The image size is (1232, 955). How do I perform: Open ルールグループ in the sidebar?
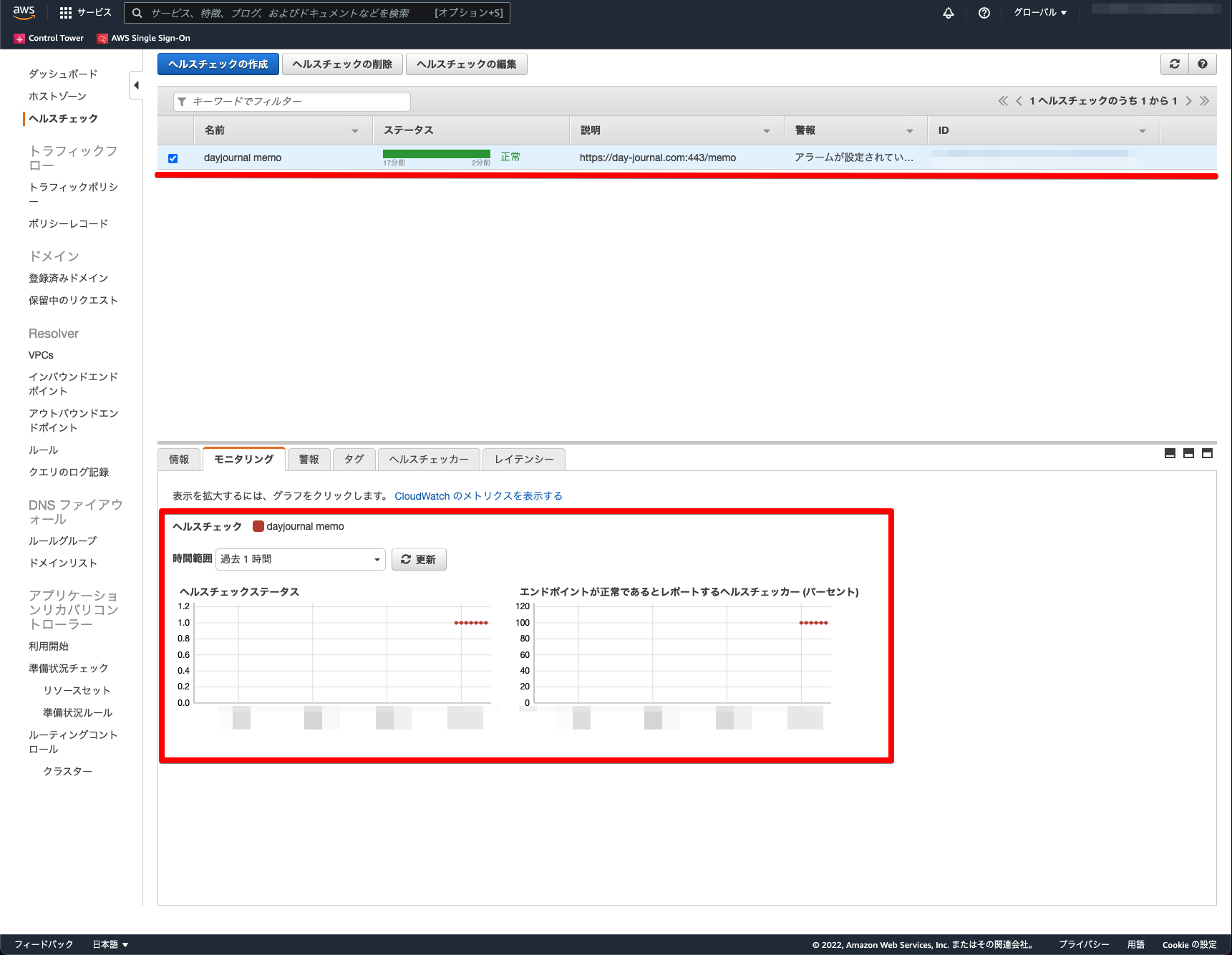point(62,540)
